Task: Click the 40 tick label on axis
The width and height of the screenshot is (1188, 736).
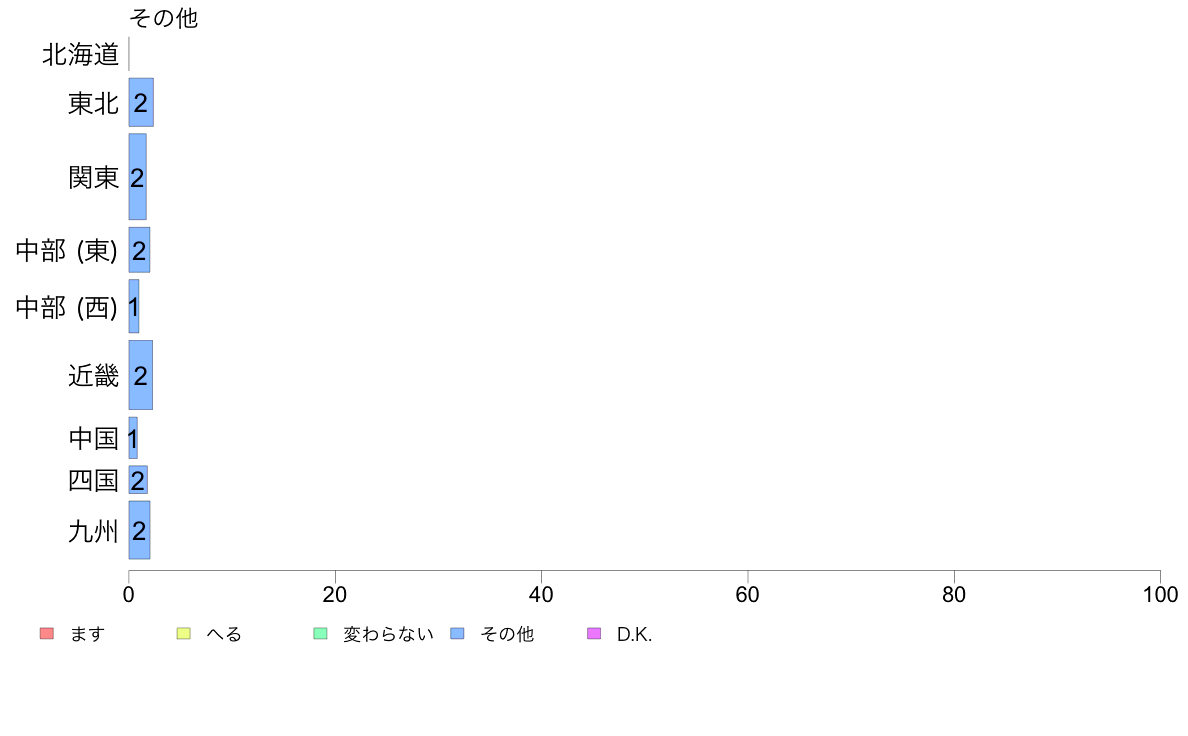Action: 541,594
